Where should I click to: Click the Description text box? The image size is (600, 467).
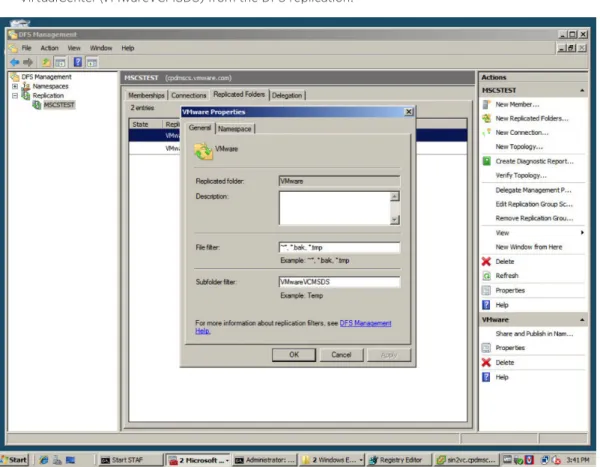[335, 208]
